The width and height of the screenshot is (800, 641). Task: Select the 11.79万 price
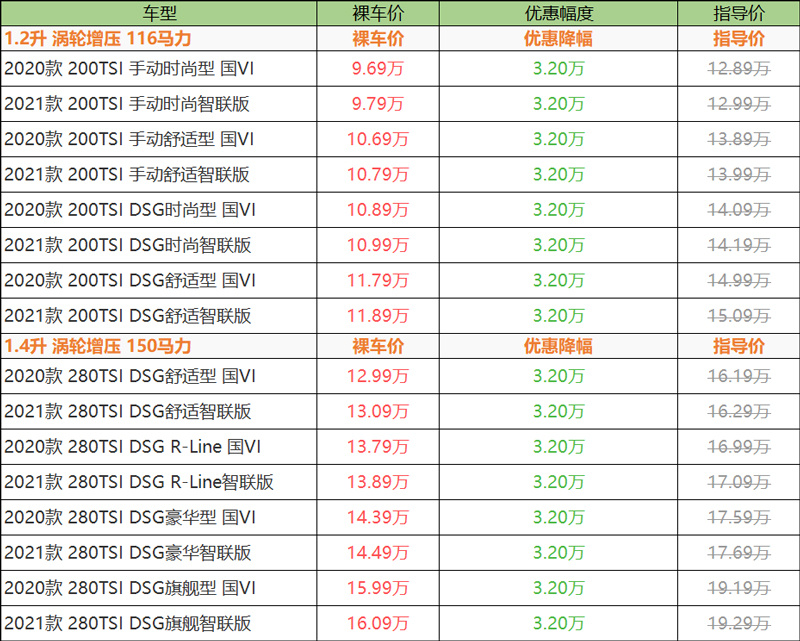click(378, 280)
